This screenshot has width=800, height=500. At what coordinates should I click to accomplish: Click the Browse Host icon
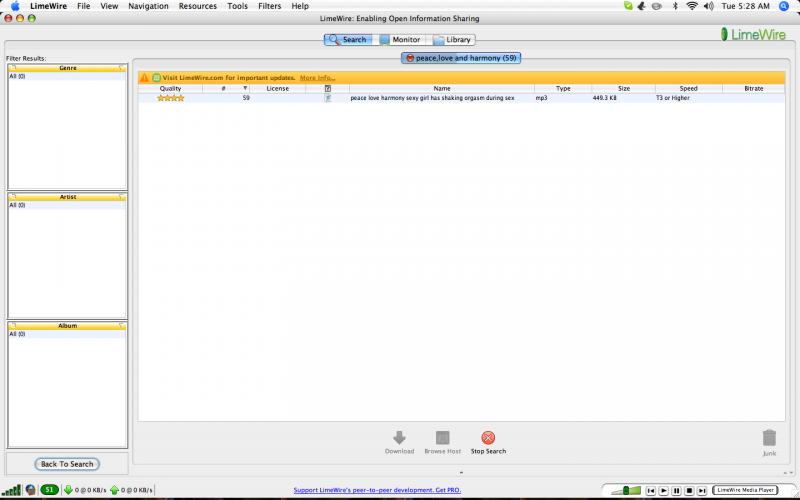point(442,438)
